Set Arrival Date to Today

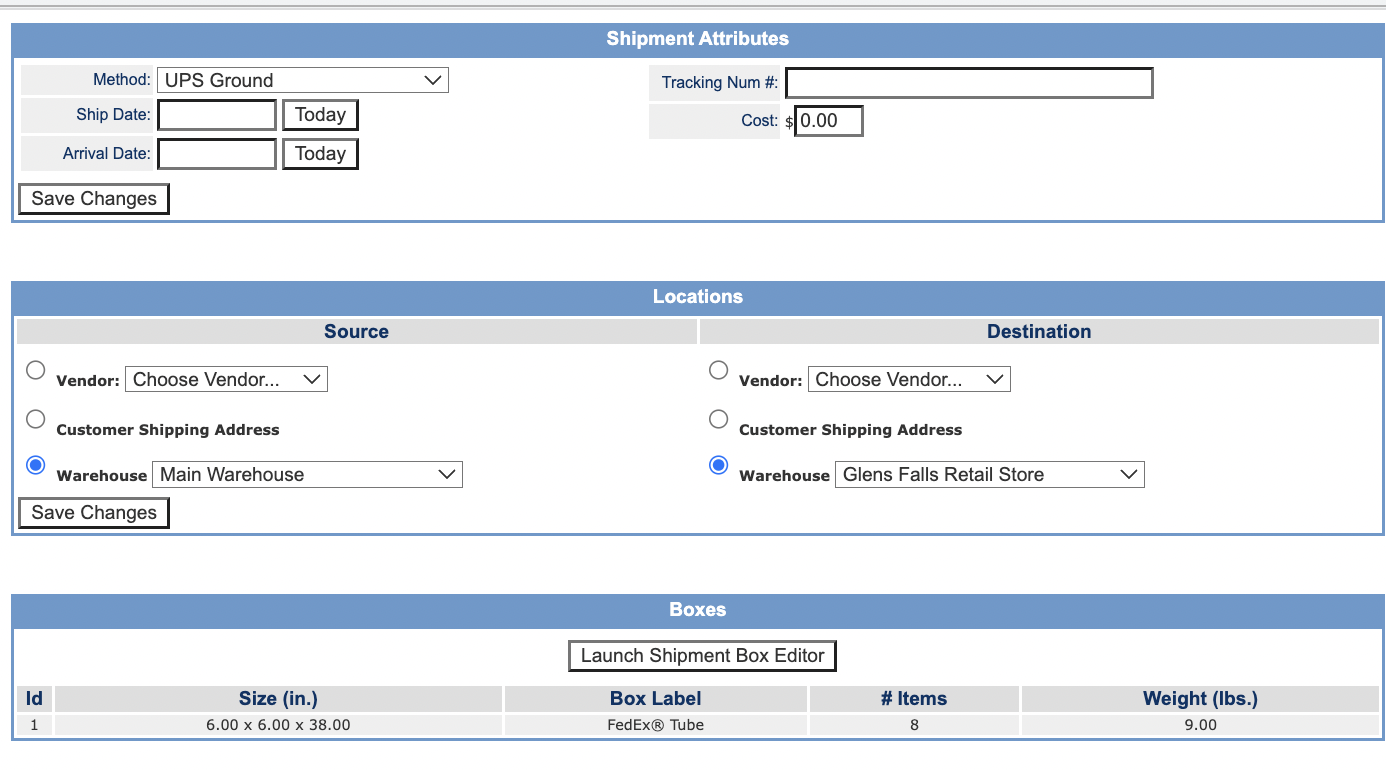[320, 154]
